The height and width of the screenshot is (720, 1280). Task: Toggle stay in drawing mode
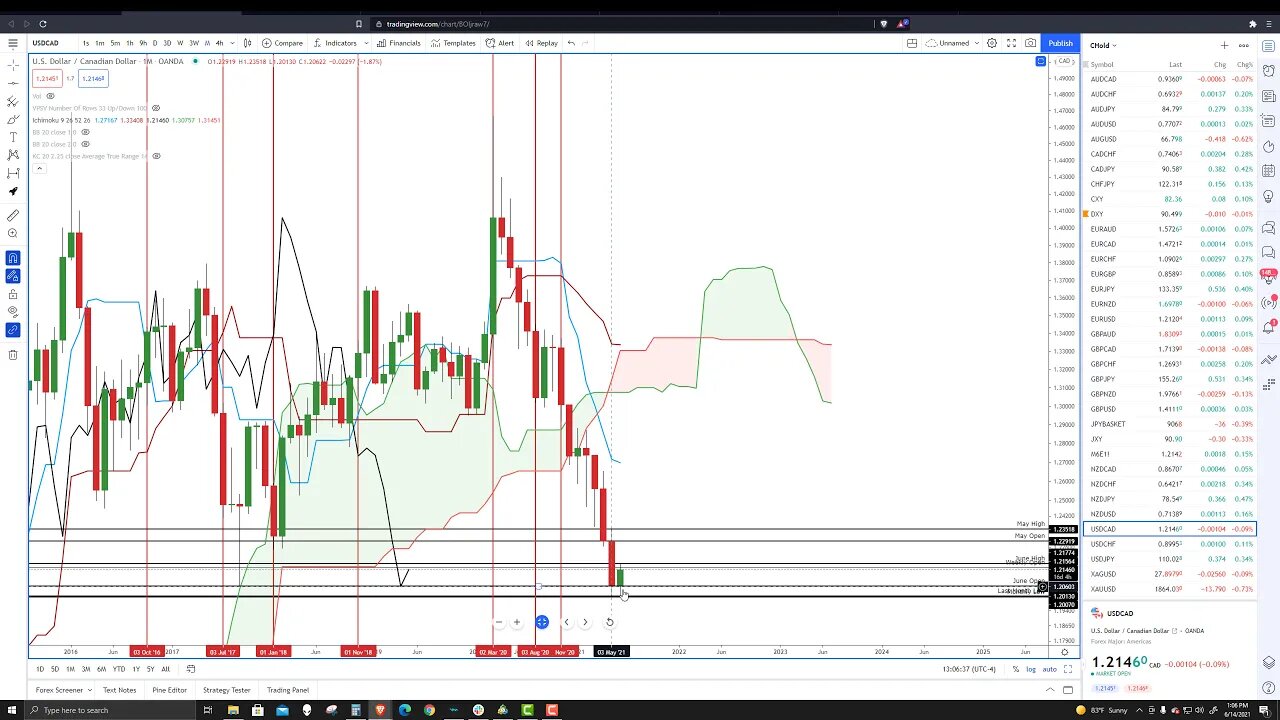coord(13,276)
